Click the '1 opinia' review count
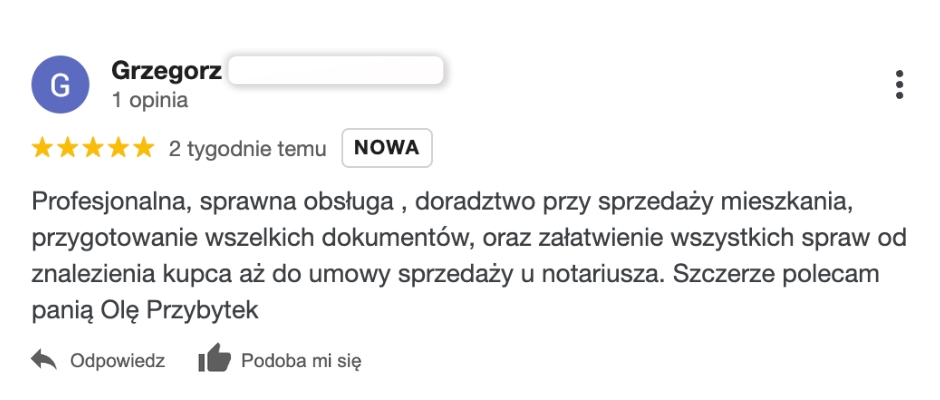This screenshot has height=400, width=940. 149,100
